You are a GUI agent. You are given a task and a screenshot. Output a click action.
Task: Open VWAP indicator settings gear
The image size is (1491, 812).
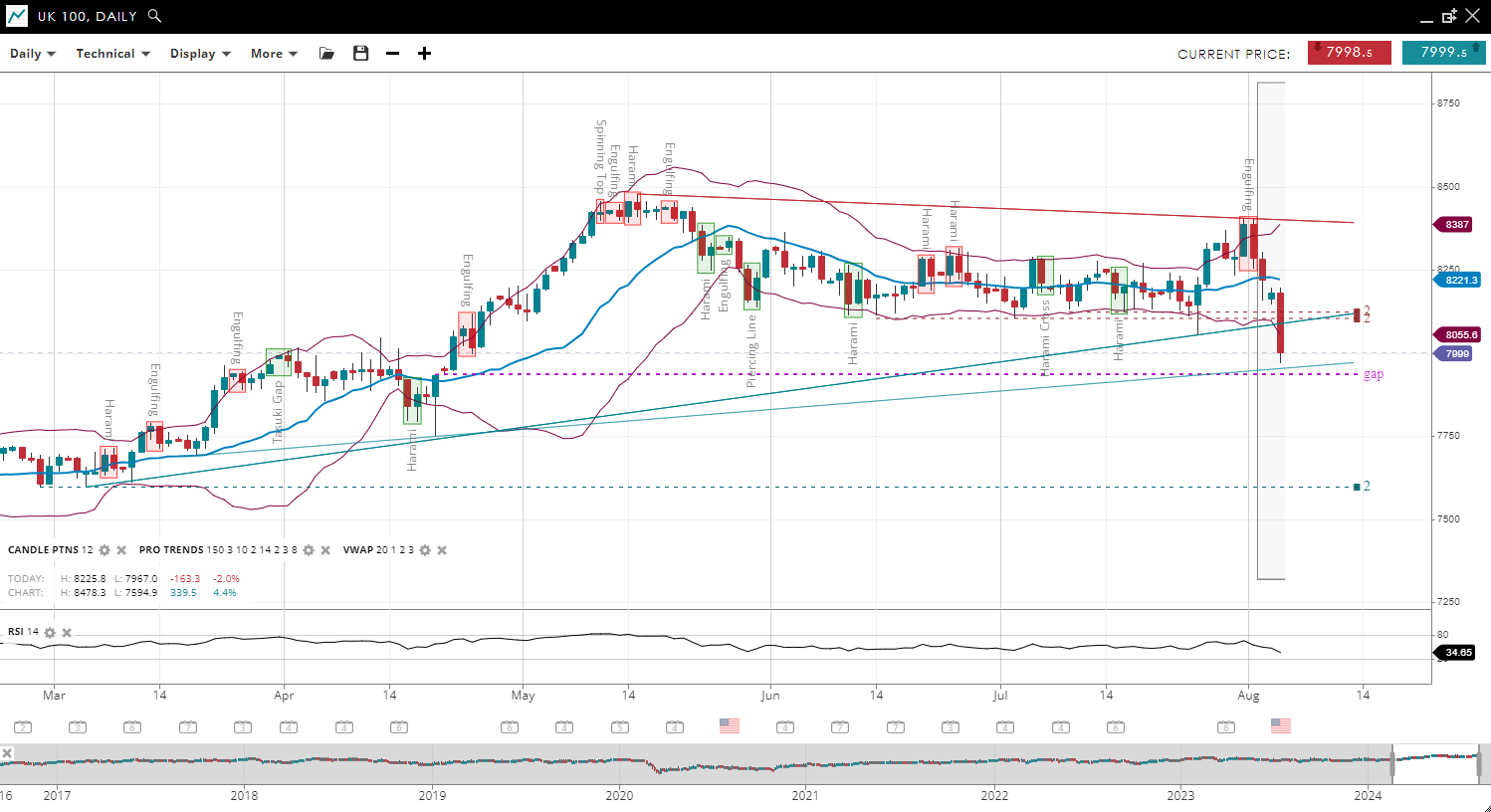pyautogui.click(x=425, y=550)
